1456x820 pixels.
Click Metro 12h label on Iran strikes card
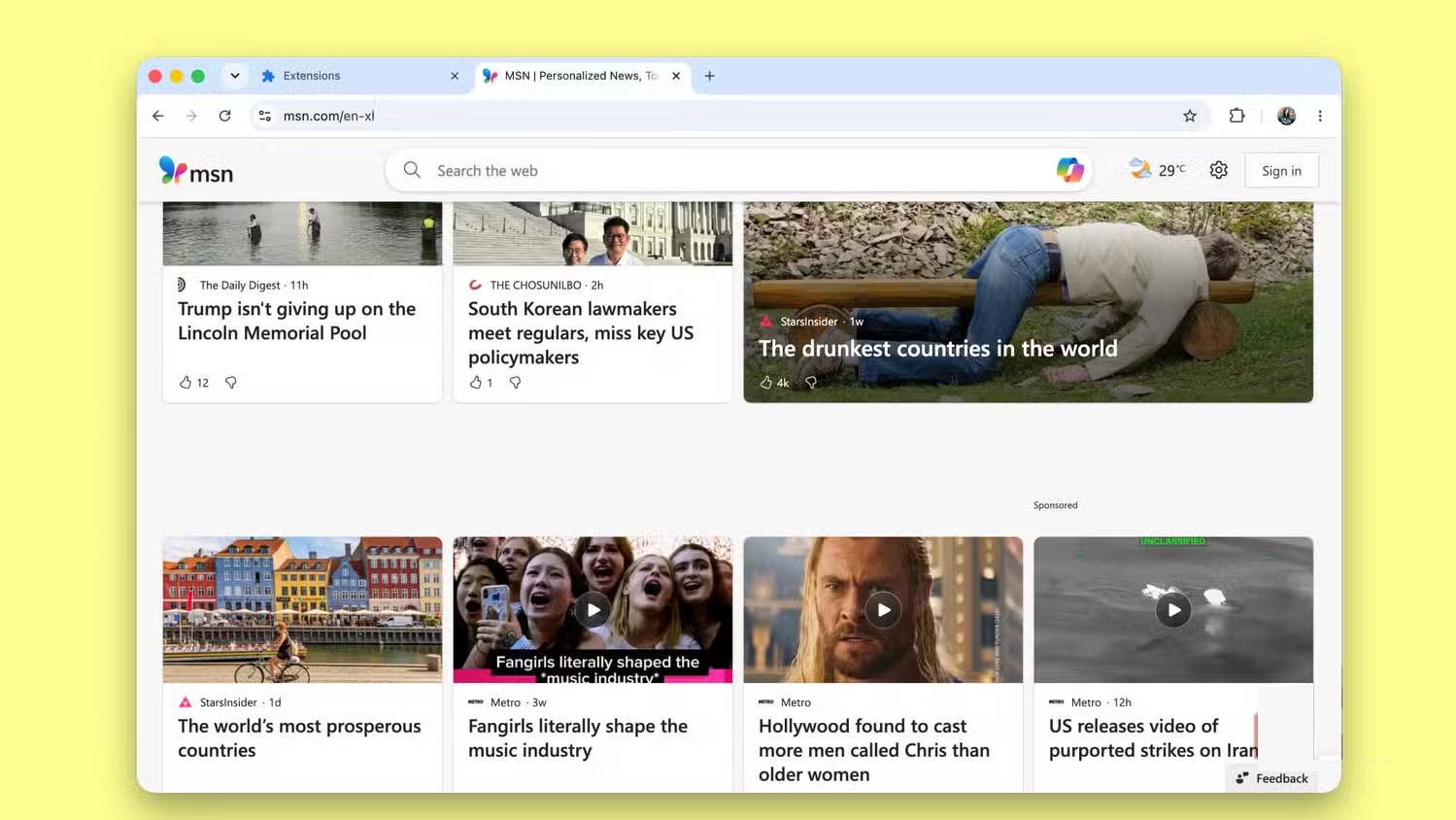pos(1100,702)
